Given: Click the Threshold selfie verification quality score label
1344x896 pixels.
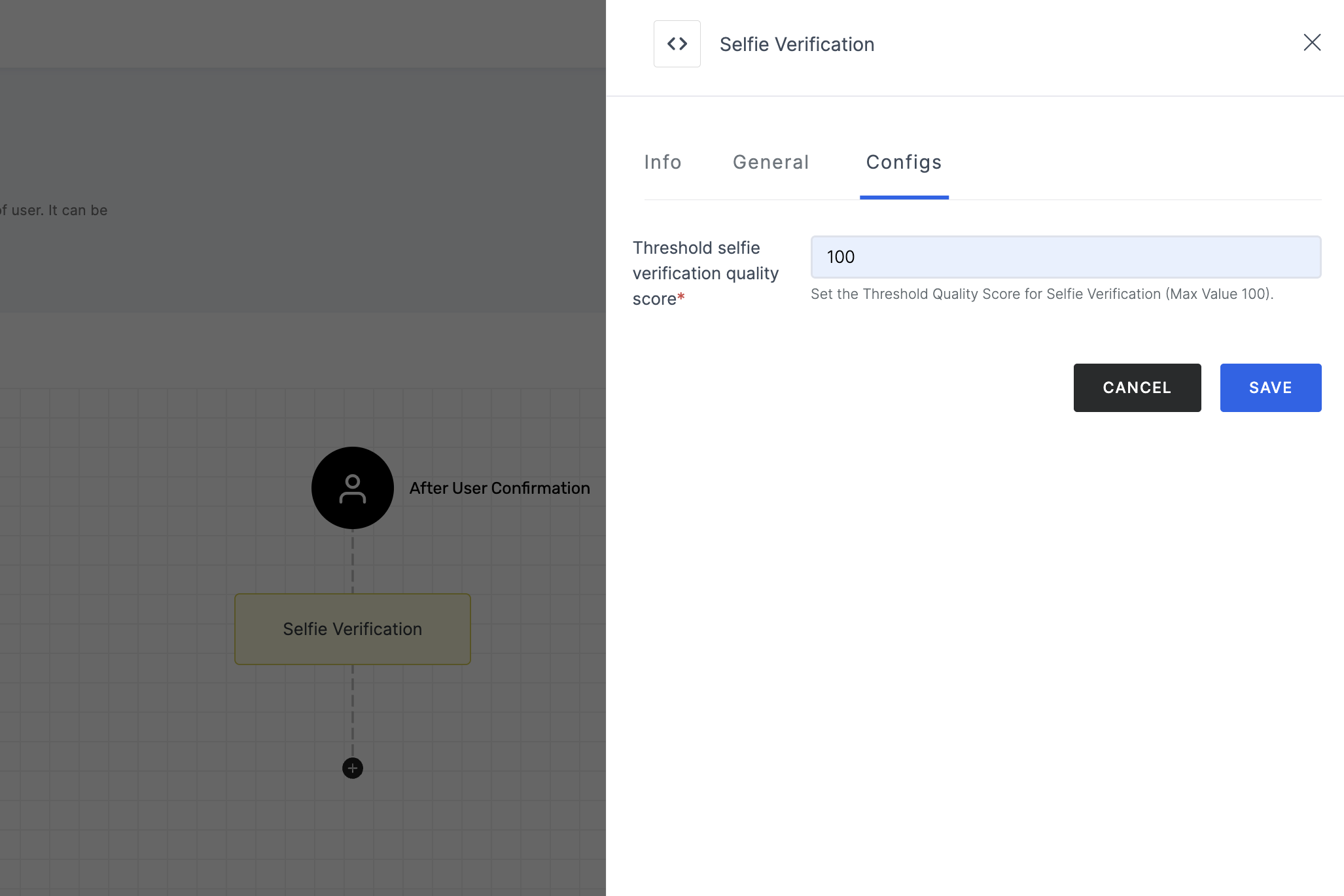Looking at the screenshot, I should click(x=705, y=273).
